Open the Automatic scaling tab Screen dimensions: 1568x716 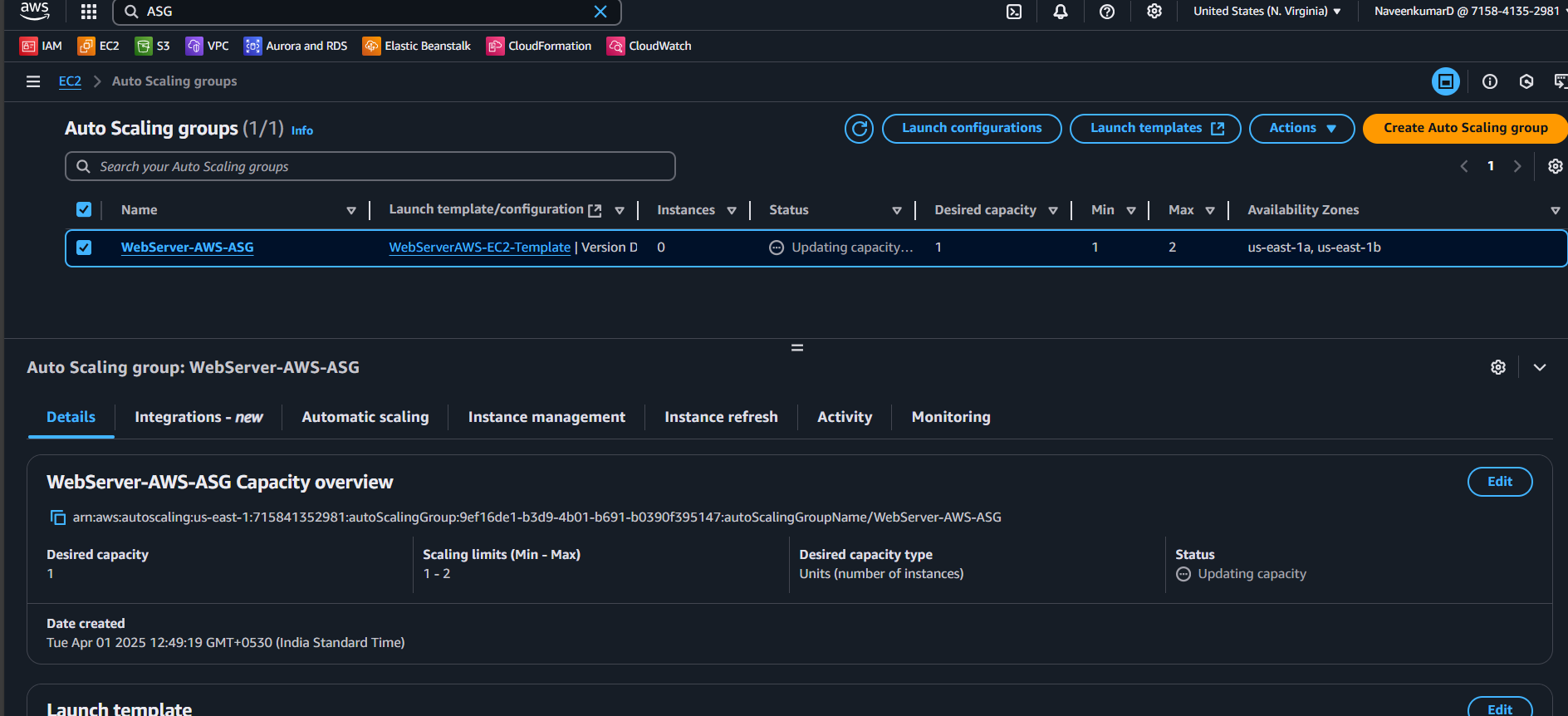[365, 418]
